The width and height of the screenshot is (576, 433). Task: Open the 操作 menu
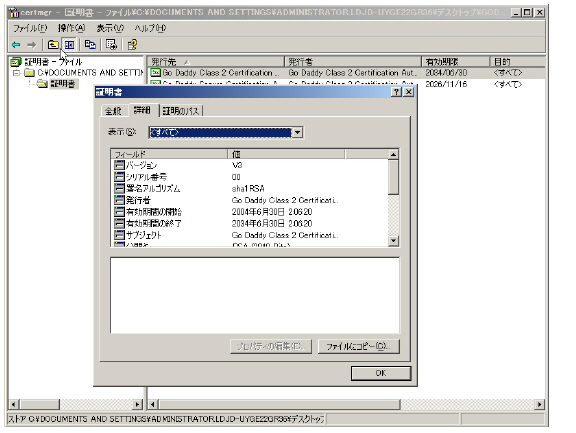(x=71, y=28)
